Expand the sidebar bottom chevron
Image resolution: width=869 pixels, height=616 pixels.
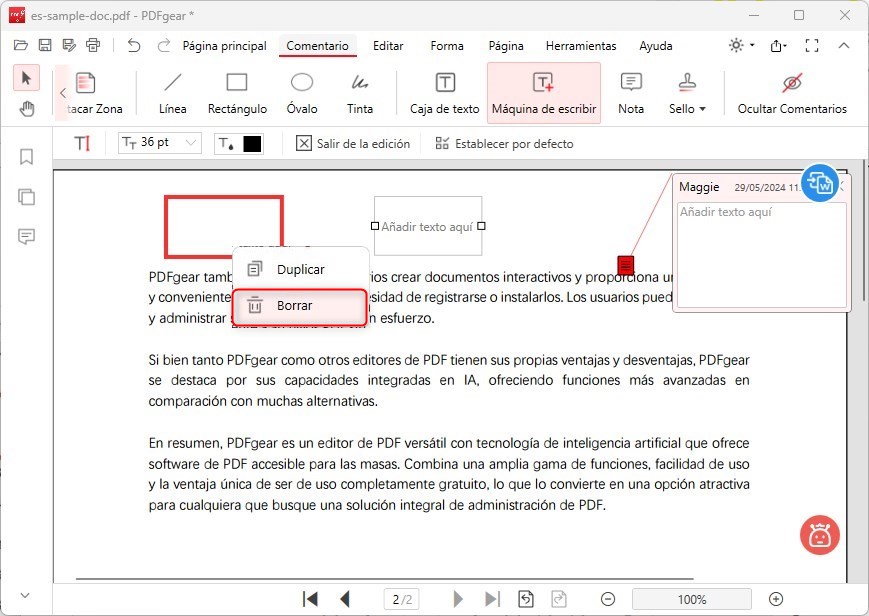[25, 595]
